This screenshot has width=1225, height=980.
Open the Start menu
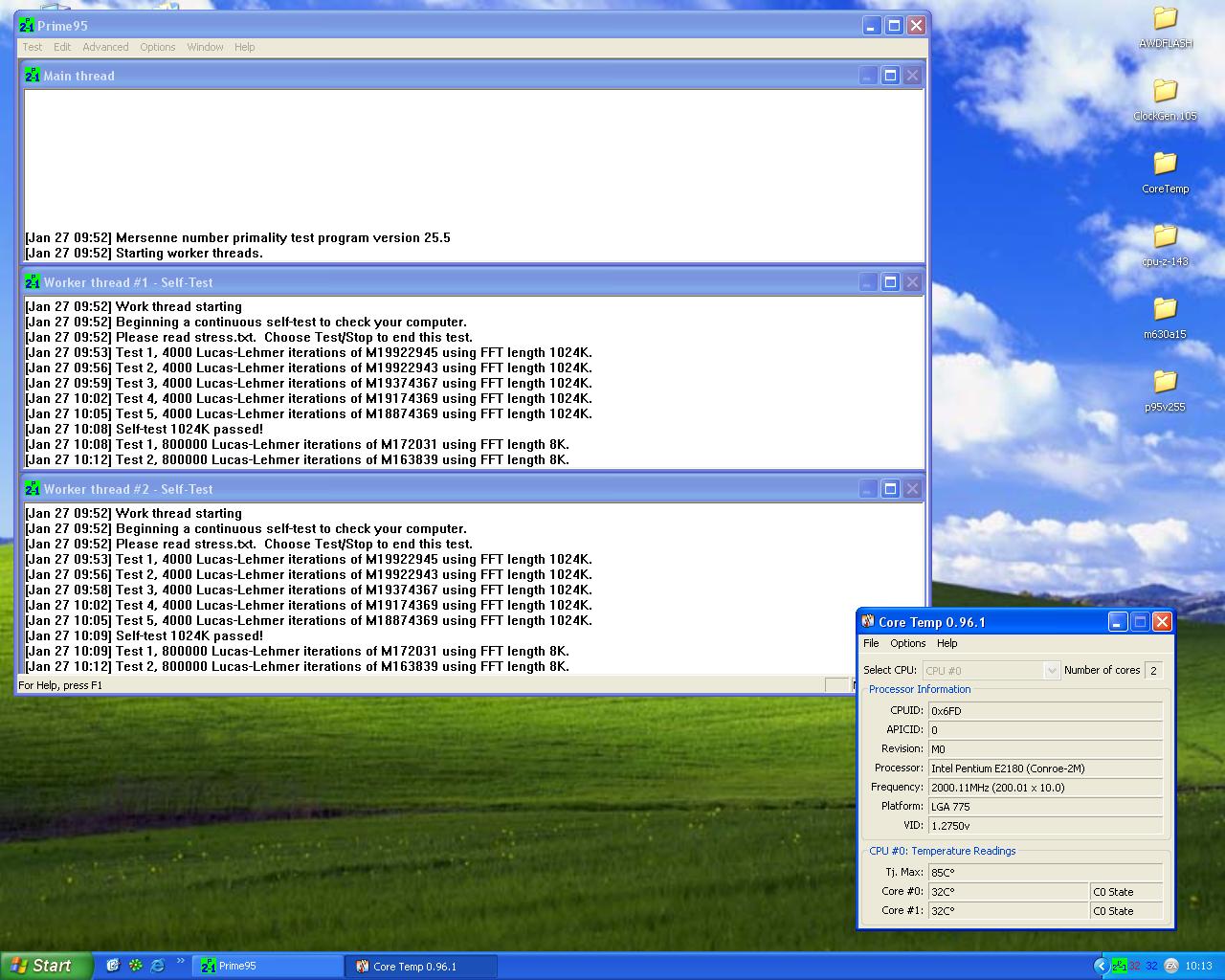tap(47, 966)
